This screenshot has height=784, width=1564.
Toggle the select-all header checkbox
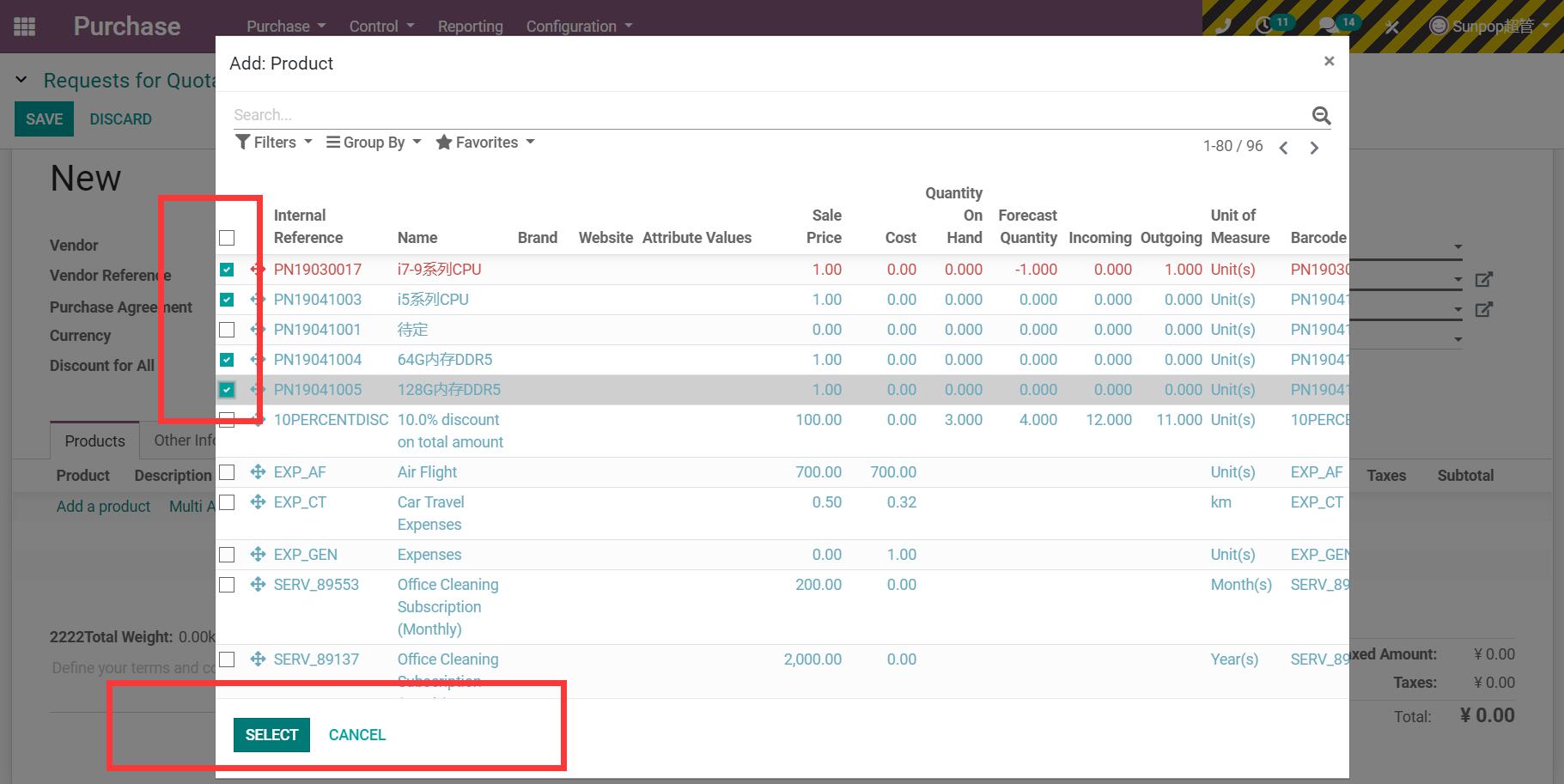click(227, 238)
